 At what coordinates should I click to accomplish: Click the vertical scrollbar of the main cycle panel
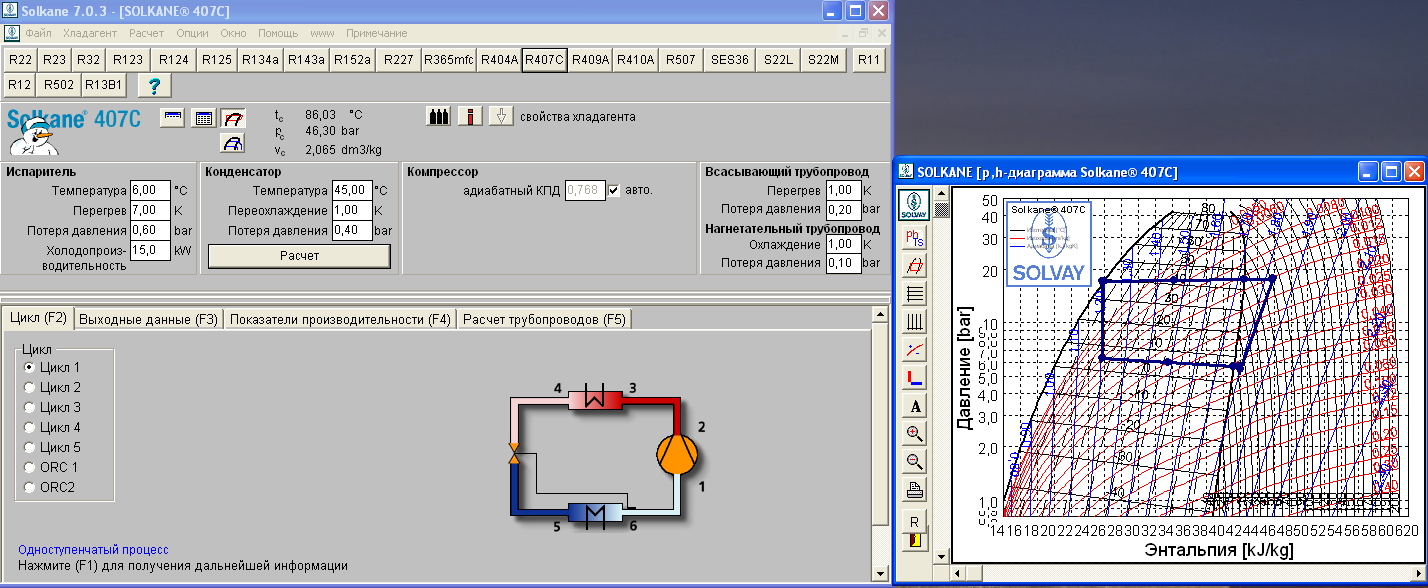coord(880,443)
